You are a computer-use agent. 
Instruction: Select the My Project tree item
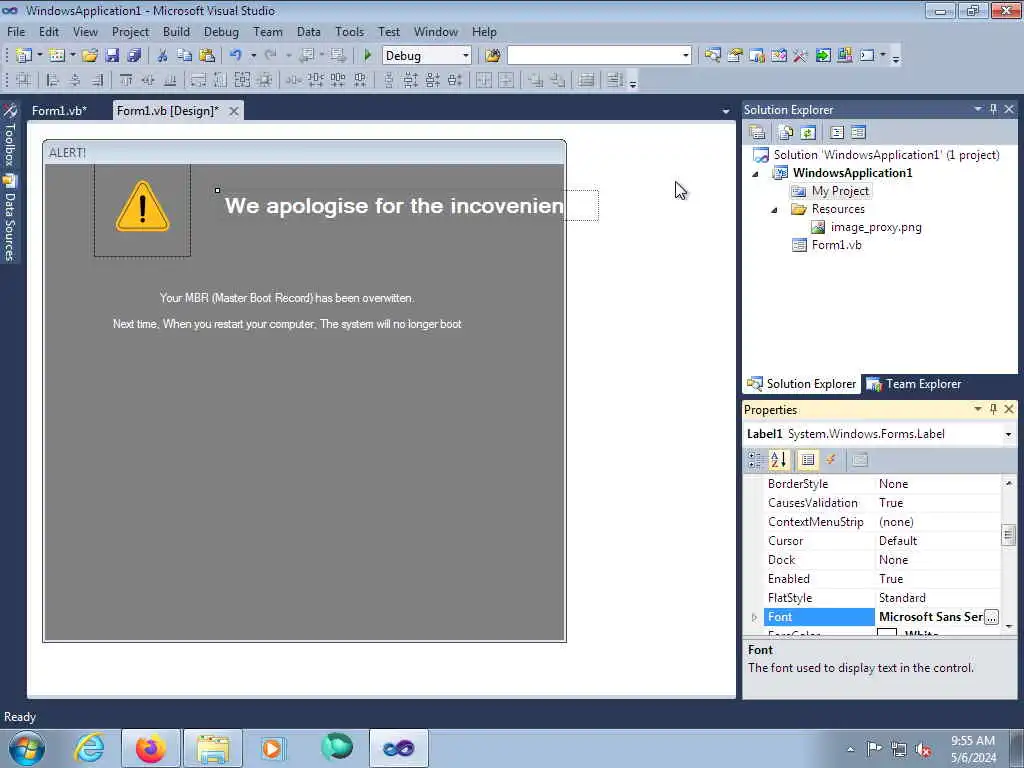coord(840,191)
